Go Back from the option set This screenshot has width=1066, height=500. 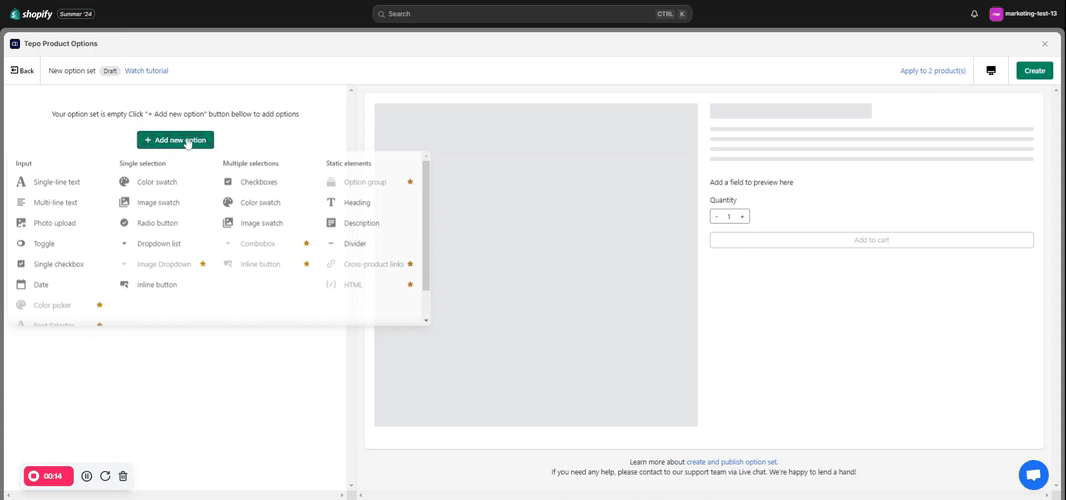pos(22,71)
